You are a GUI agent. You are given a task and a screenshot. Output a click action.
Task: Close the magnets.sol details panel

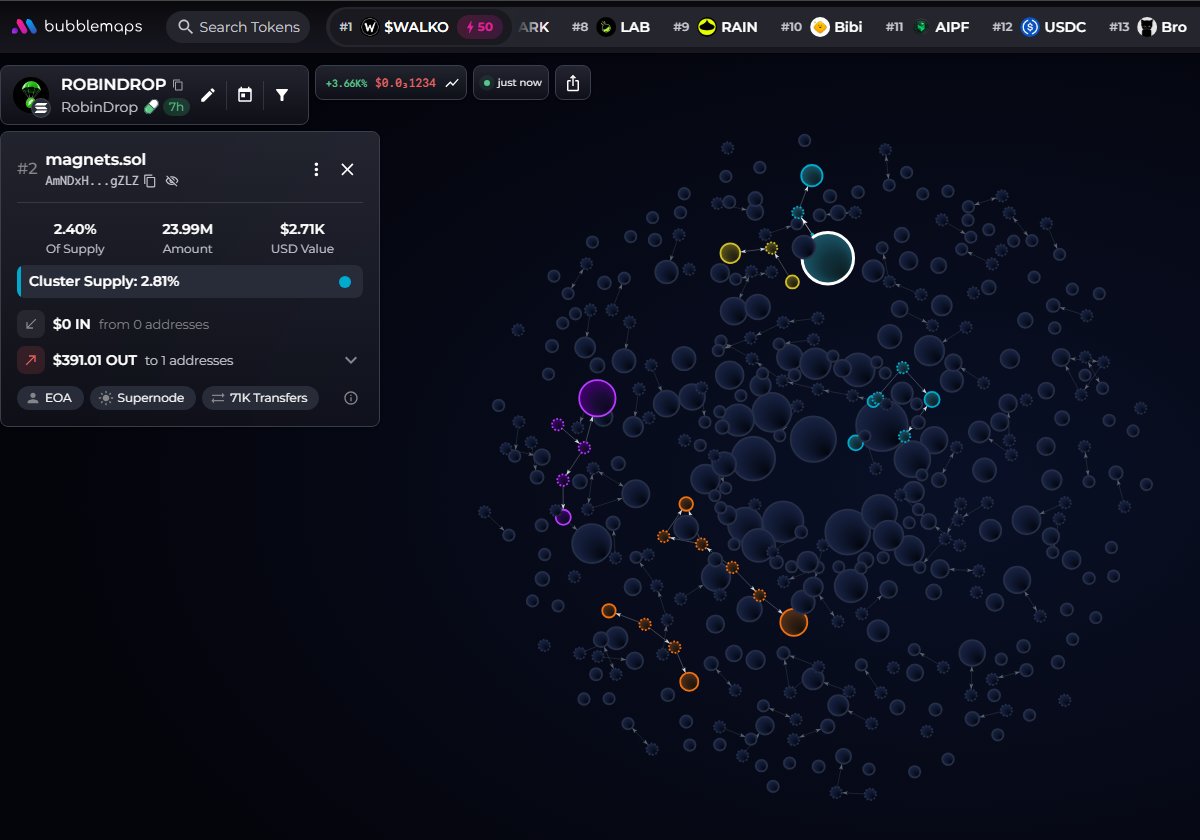coord(347,169)
